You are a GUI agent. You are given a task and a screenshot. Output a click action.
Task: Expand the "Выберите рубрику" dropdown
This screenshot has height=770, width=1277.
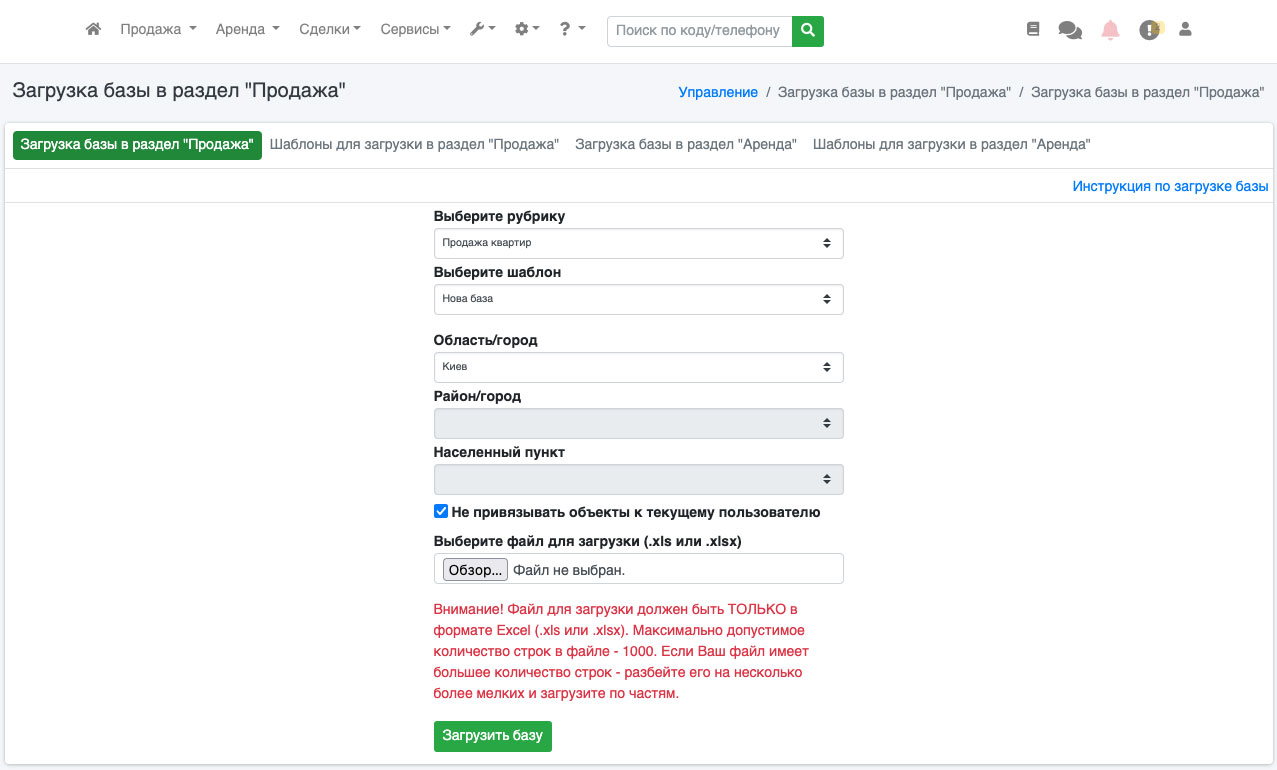[x=638, y=243]
